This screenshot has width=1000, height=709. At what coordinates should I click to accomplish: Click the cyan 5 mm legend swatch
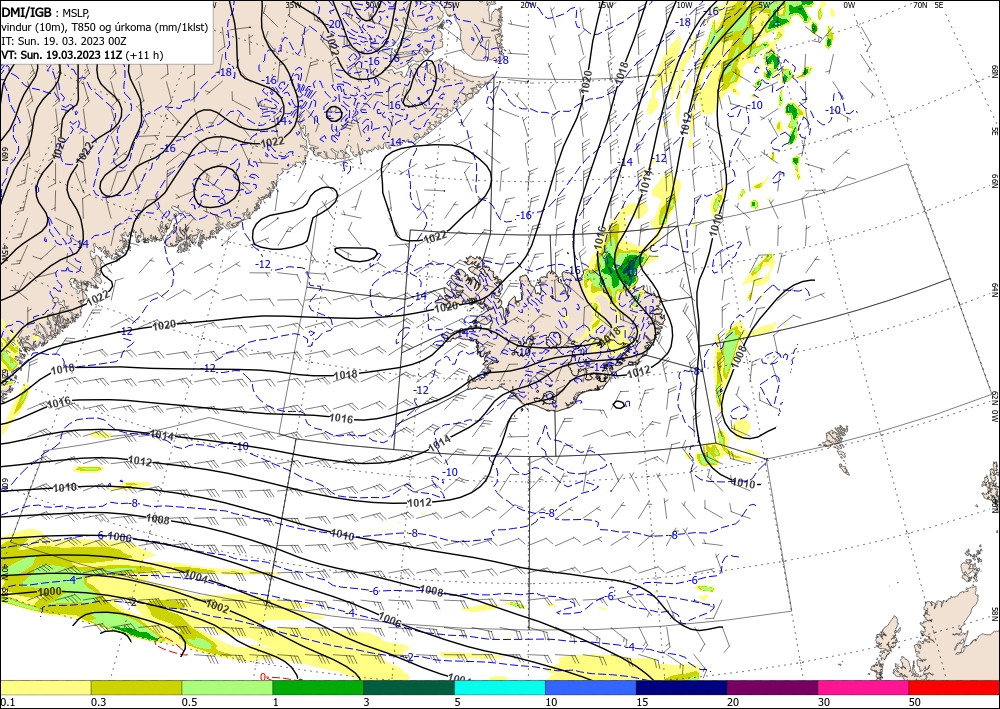500,687
